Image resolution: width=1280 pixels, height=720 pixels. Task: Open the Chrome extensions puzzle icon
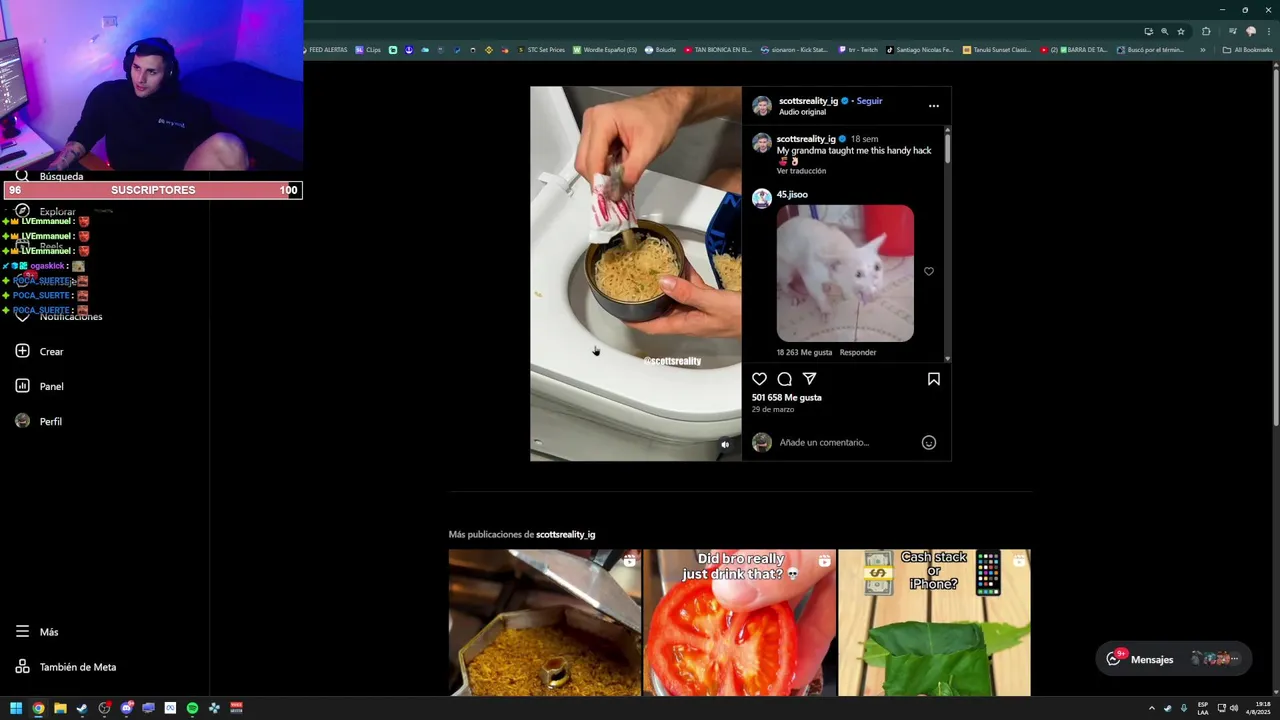[x=1206, y=31]
